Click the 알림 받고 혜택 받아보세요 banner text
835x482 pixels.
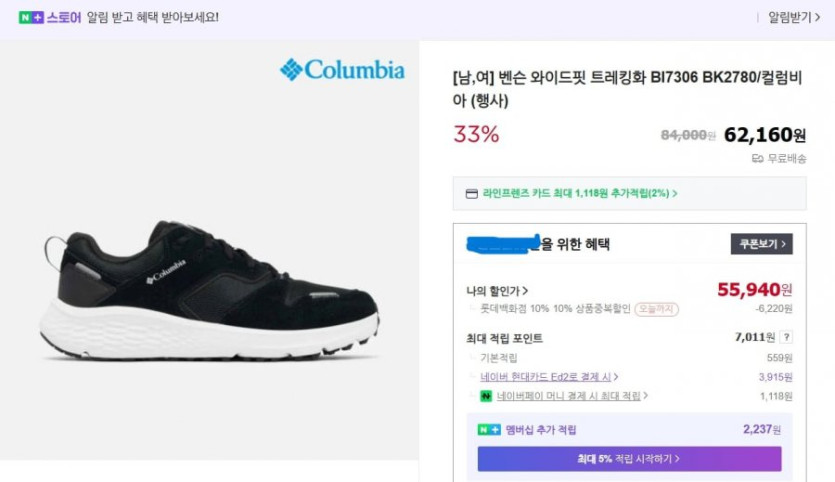pos(152,17)
